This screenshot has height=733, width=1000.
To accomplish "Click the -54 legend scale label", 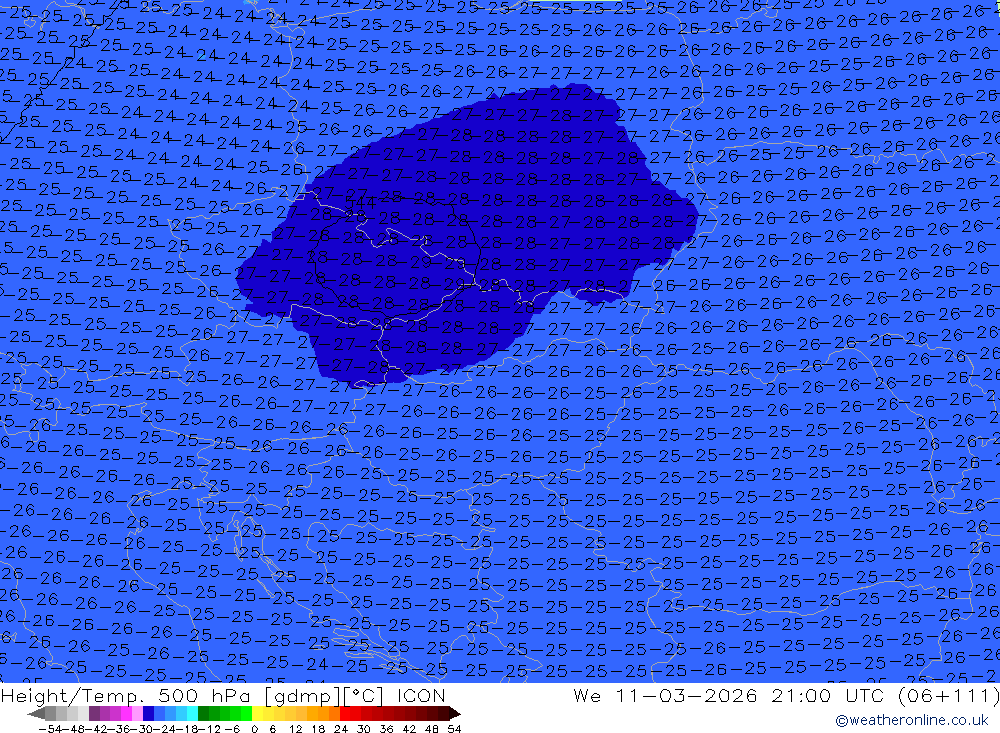I will point(50,729).
